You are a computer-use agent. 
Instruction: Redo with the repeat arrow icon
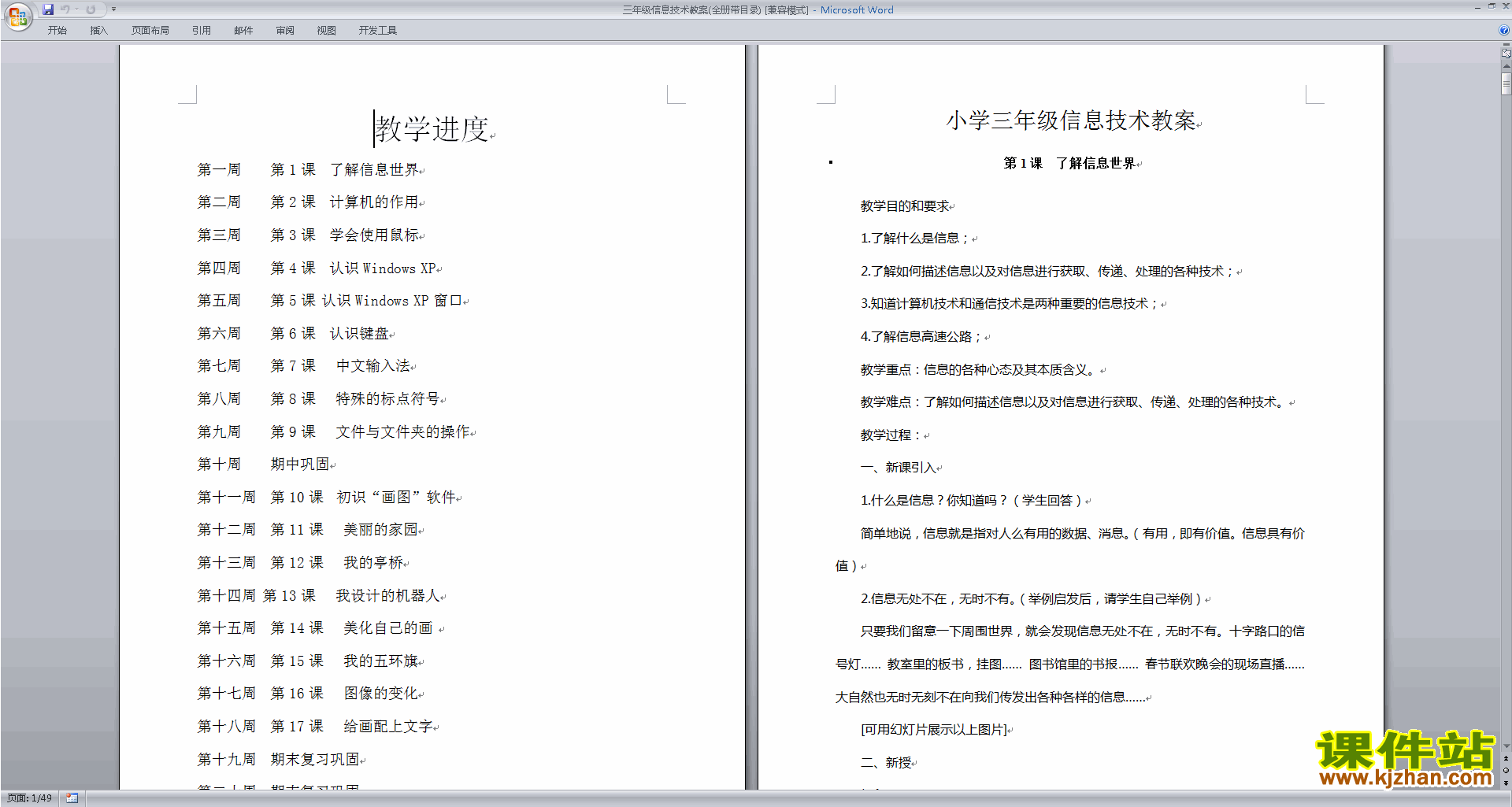click(x=91, y=9)
